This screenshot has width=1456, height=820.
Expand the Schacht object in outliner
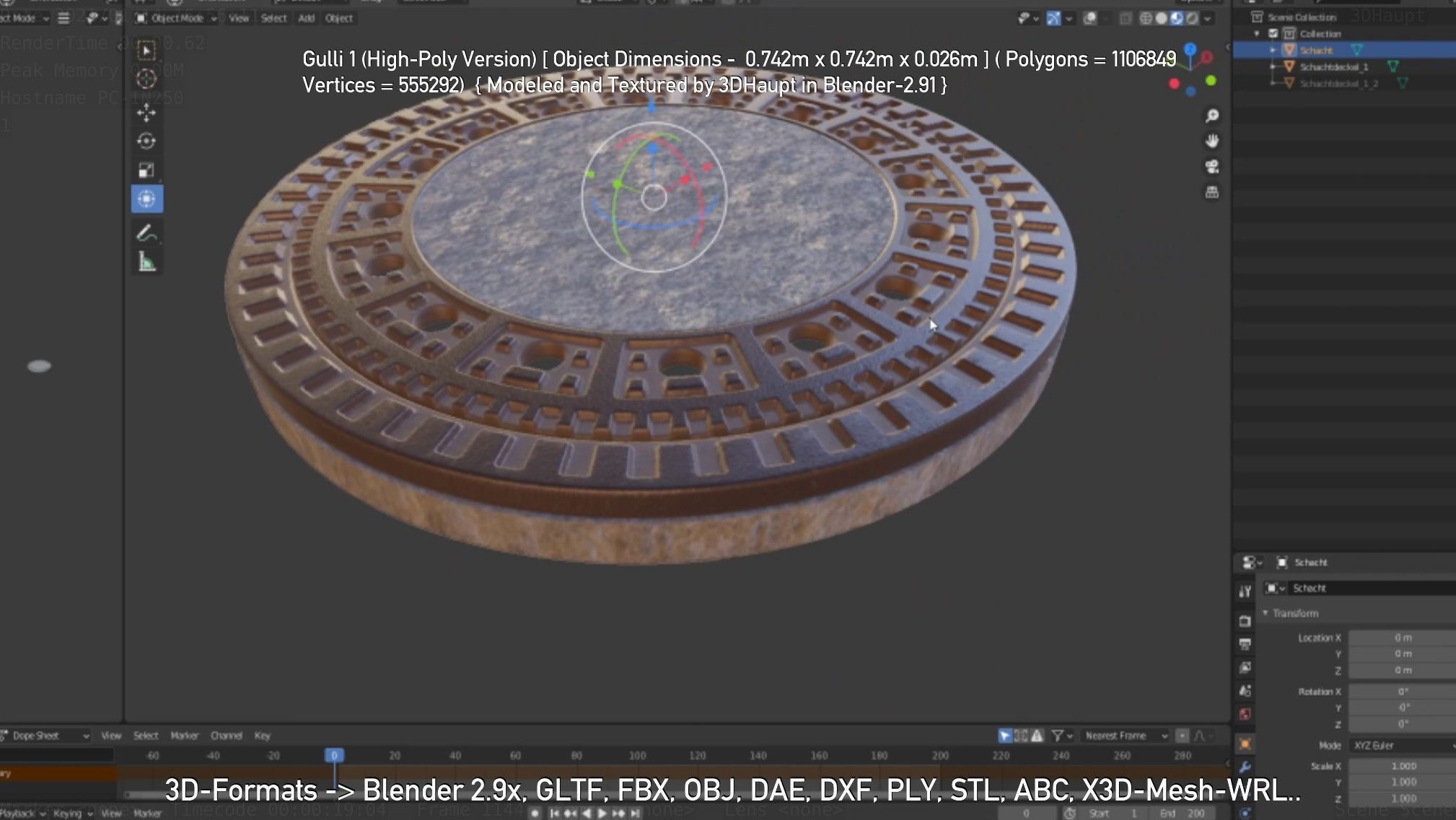point(1273,50)
